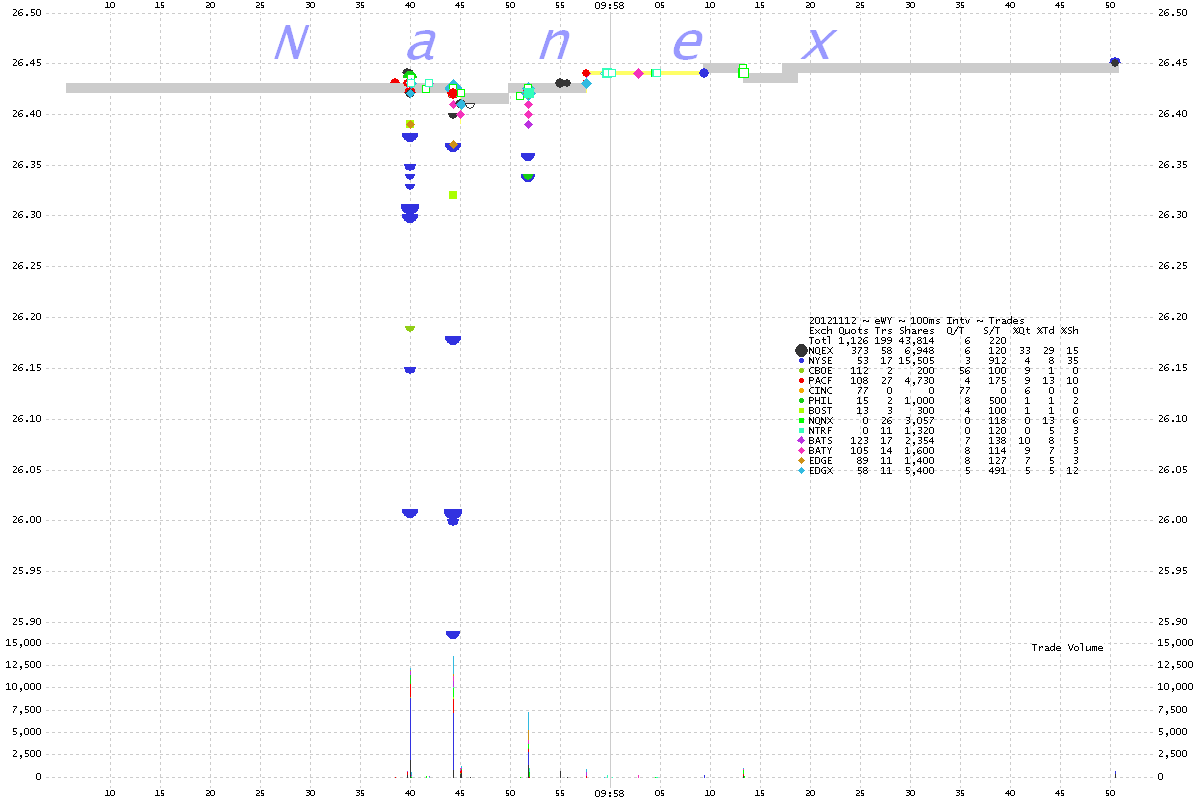Image resolution: width=1200 pixels, height=800 pixels.
Task: Click the 'PACF' exchange name
Action: [x=821, y=381]
